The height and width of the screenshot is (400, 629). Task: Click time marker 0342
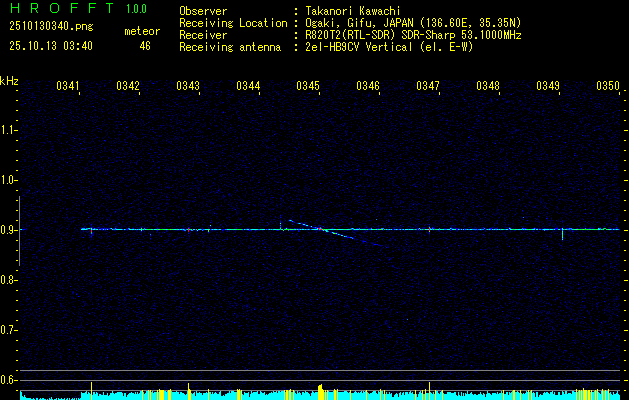pos(128,85)
